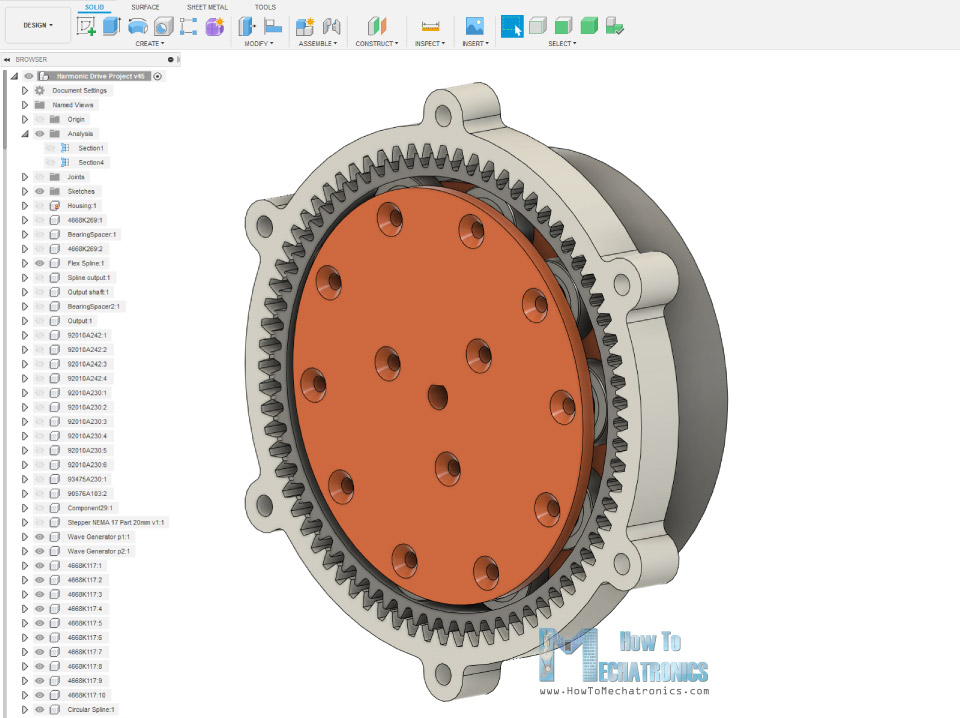Screen dimensions: 960x718
Task: Open the Press Pull tool under Modify
Action: click(x=245, y=25)
